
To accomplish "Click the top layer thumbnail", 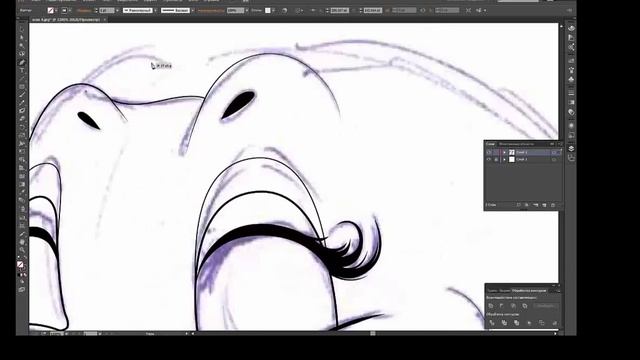I will point(511,153).
